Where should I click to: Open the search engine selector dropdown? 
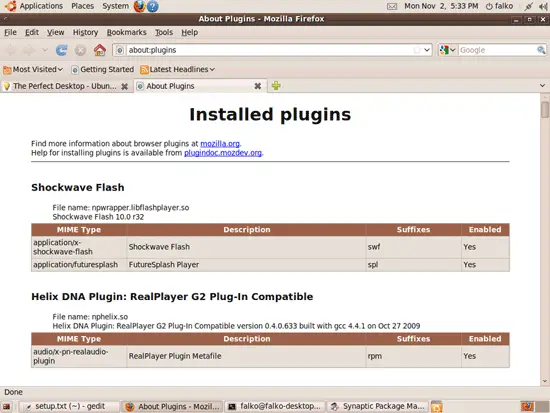(447, 50)
